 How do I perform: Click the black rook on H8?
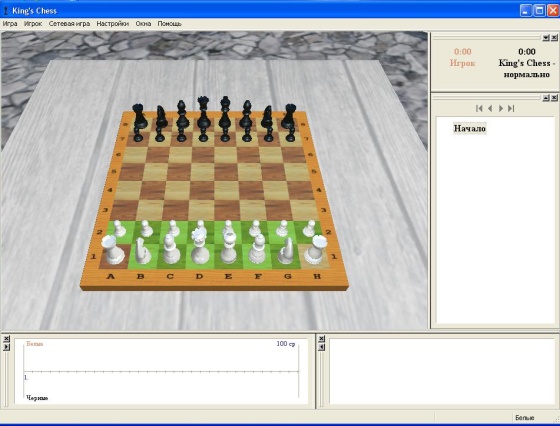point(289,116)
